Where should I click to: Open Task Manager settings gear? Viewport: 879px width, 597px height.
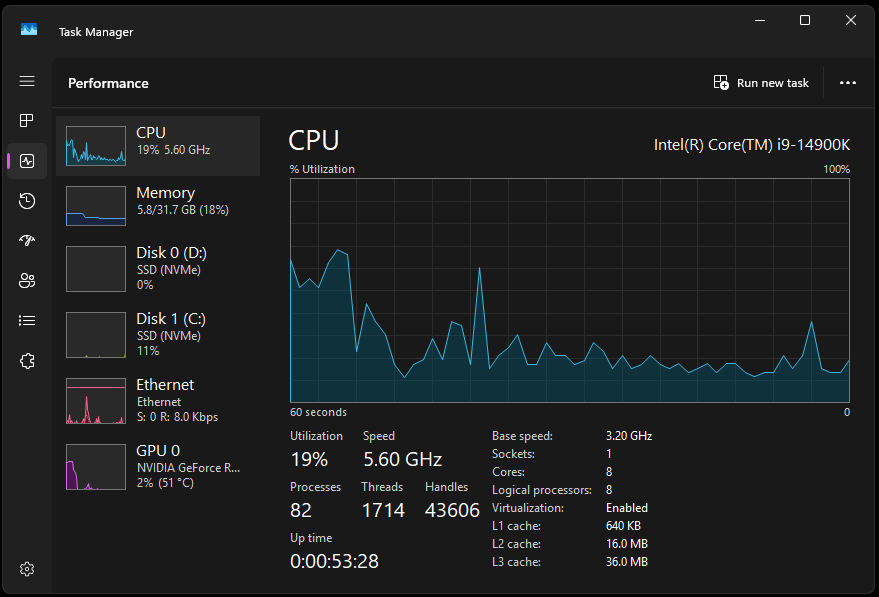pos(27,569)
